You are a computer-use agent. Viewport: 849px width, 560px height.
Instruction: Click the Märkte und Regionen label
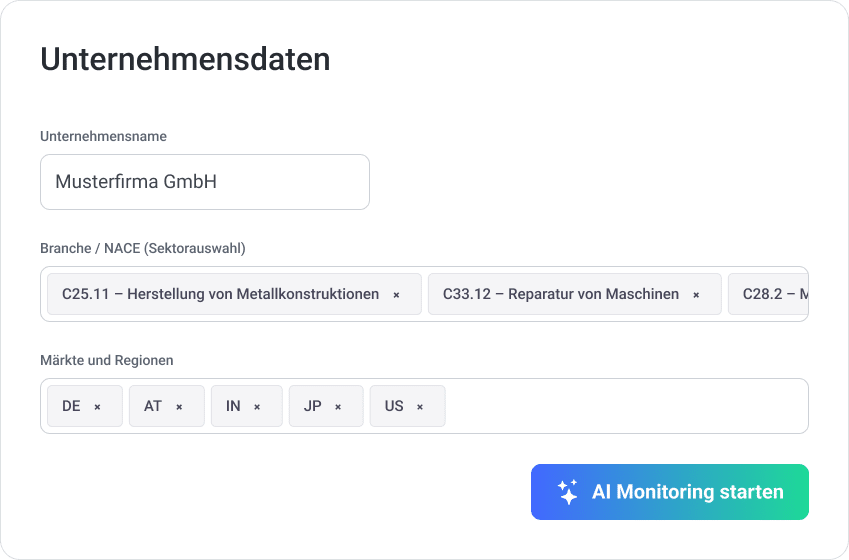pyautogui.click(x=107, y=361)
